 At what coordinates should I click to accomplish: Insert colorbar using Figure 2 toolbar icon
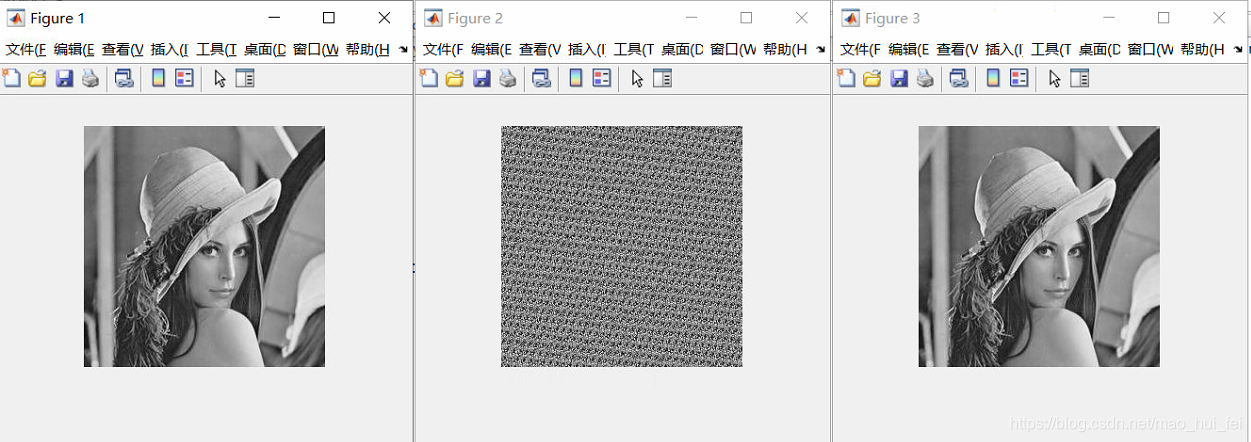click(575, 78)
